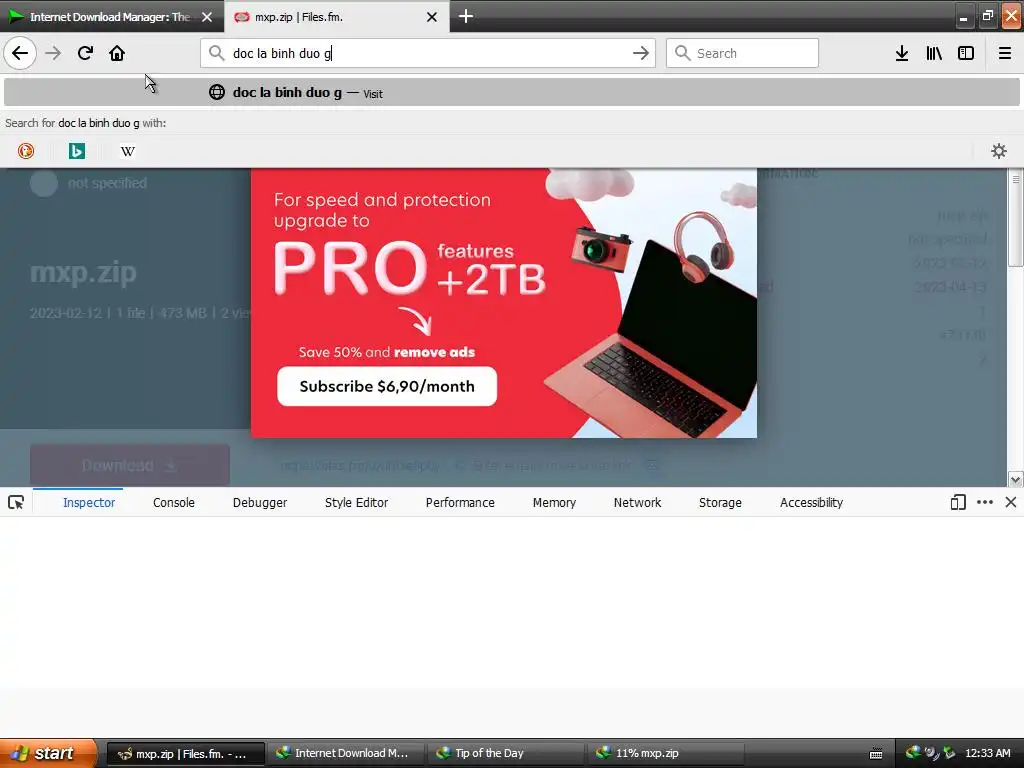Switch to mxp.zip Files.fm taskbar window
1024x768 pixels.
(186, 754)
